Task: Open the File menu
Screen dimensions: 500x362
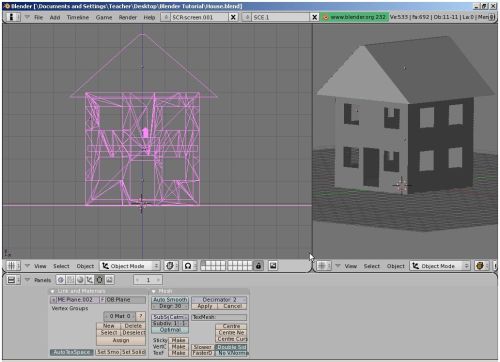Action: point(39,17)
